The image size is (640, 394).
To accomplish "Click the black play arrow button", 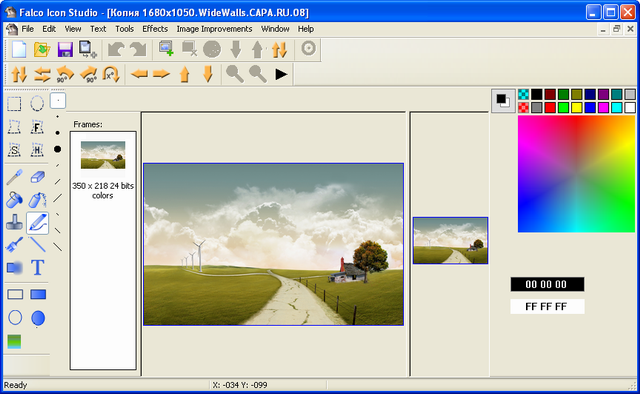I will [281, 74].
